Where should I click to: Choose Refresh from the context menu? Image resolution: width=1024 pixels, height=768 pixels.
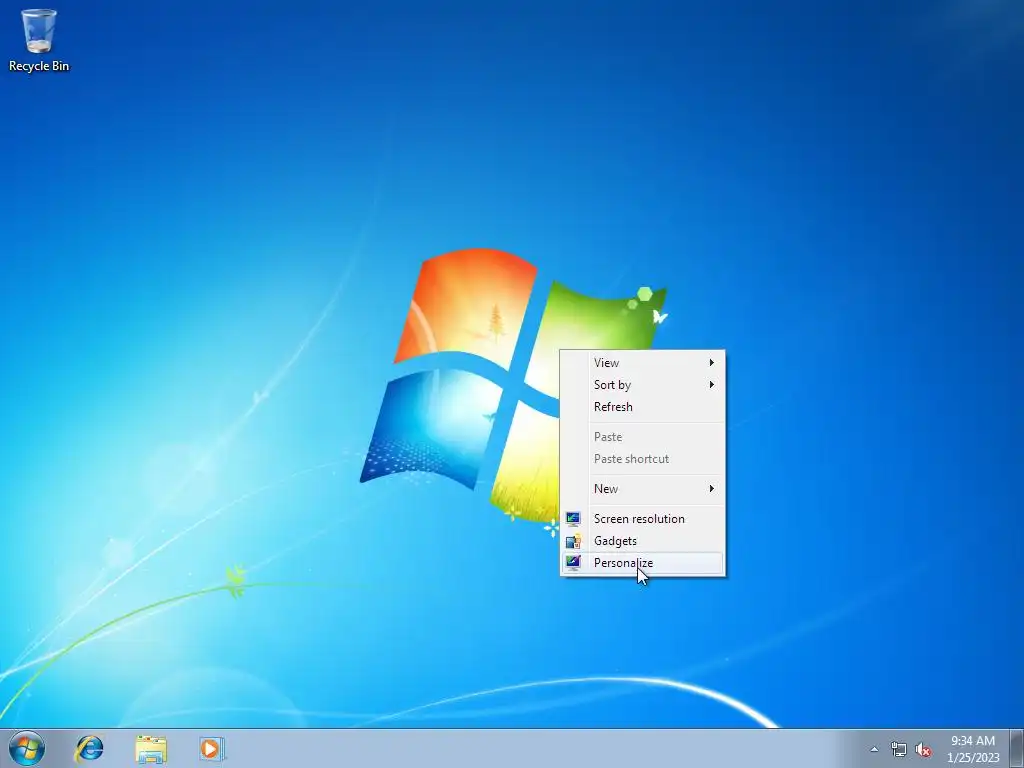643,407
